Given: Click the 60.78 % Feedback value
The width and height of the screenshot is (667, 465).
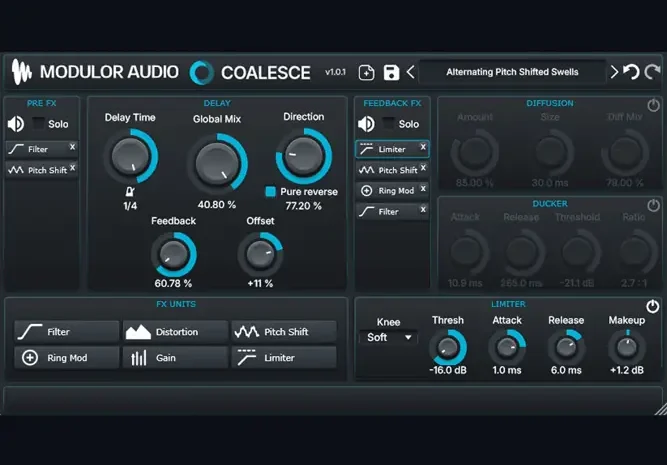Looking at the screenshot, I should (x=173, y=283).
